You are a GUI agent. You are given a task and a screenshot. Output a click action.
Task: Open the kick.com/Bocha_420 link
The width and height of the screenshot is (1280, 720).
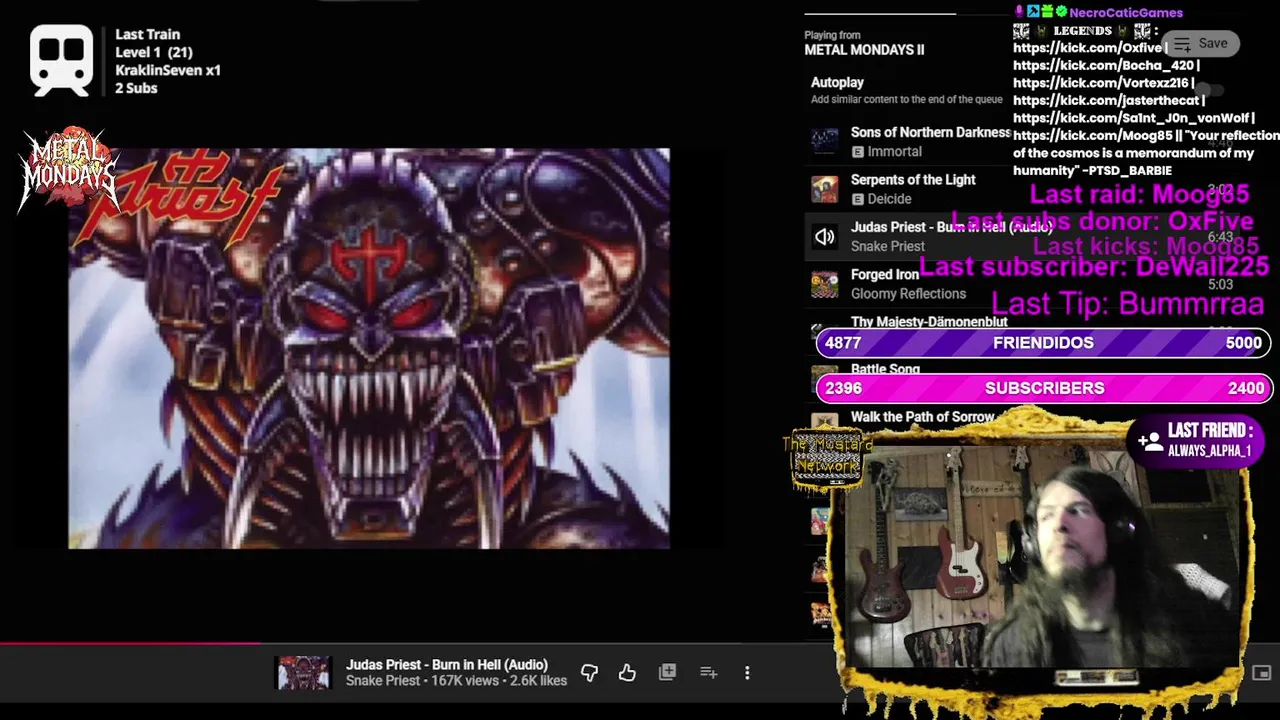click(x=1103, y=65)
